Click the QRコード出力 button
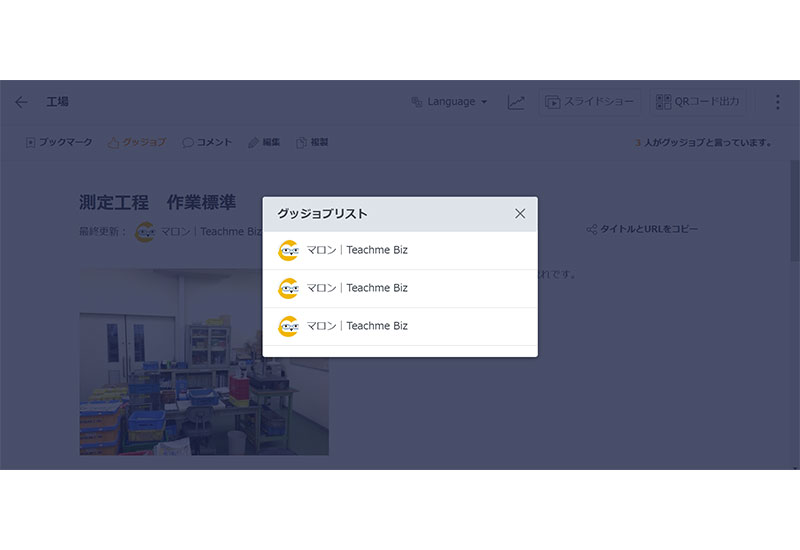Screen dimensions: 800x550 point(699,102)
